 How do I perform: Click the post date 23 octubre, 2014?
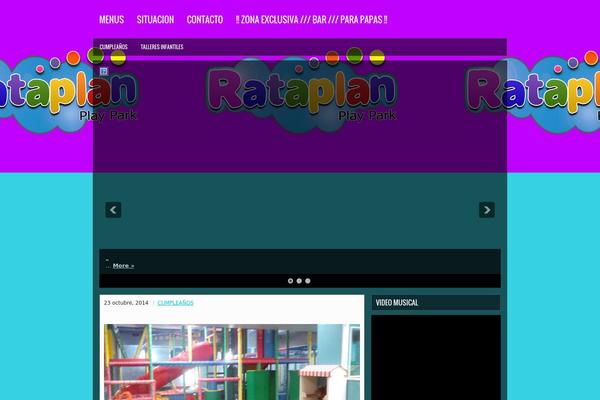click(x=126, y=302)
